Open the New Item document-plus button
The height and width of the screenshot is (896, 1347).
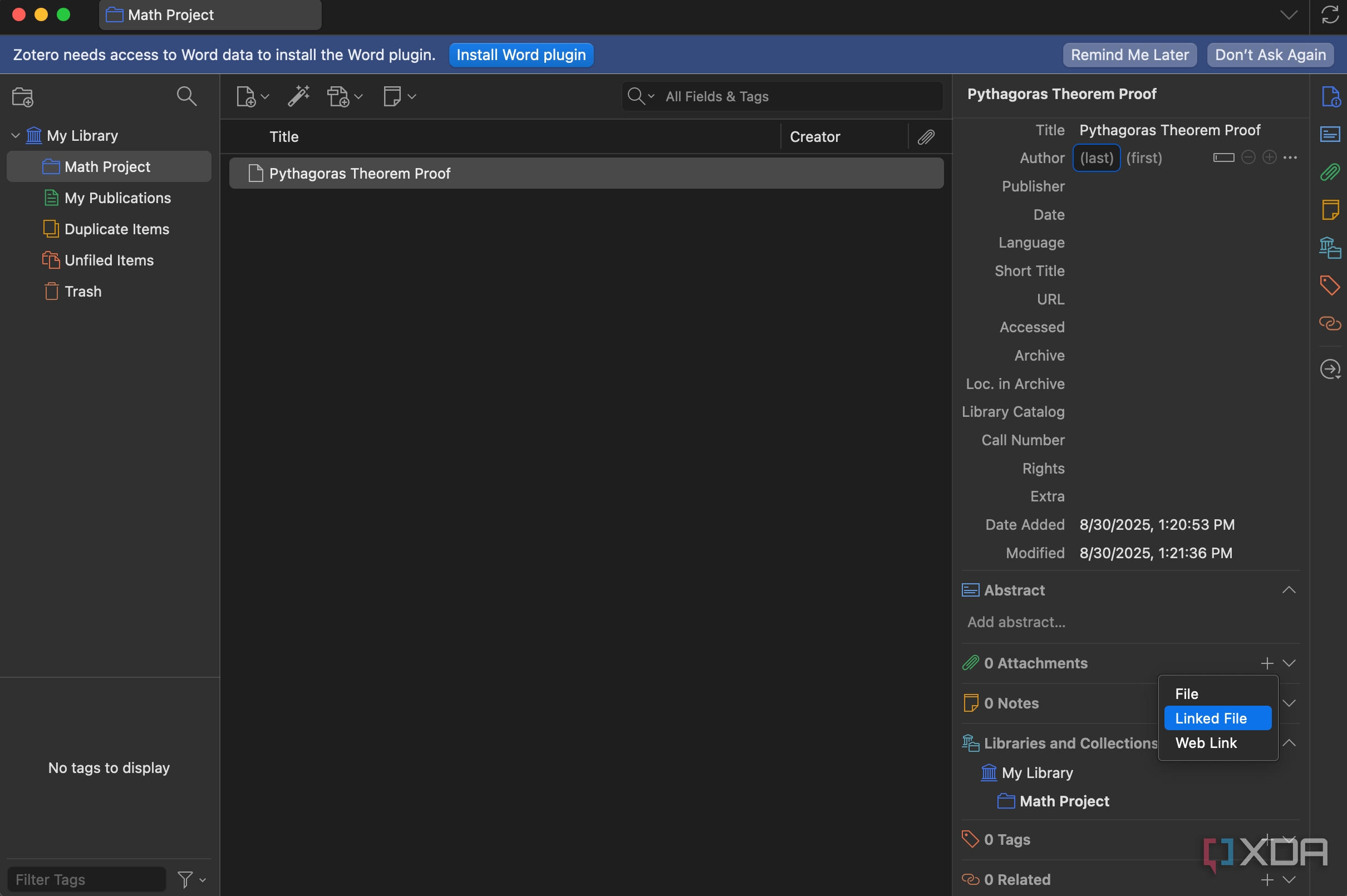[x=252, y=97]
